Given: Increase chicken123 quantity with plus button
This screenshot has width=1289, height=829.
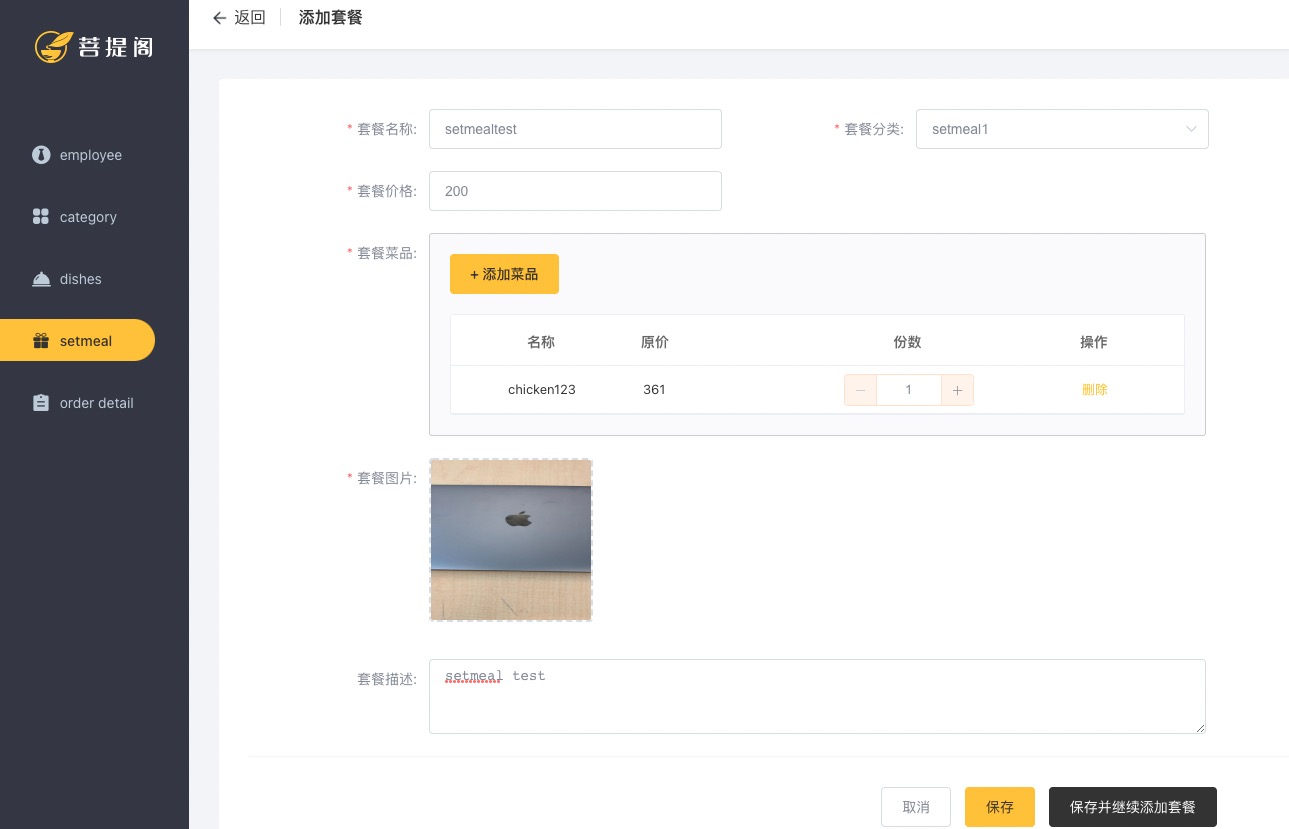Looking at the screenshot, I should [957, 390].
